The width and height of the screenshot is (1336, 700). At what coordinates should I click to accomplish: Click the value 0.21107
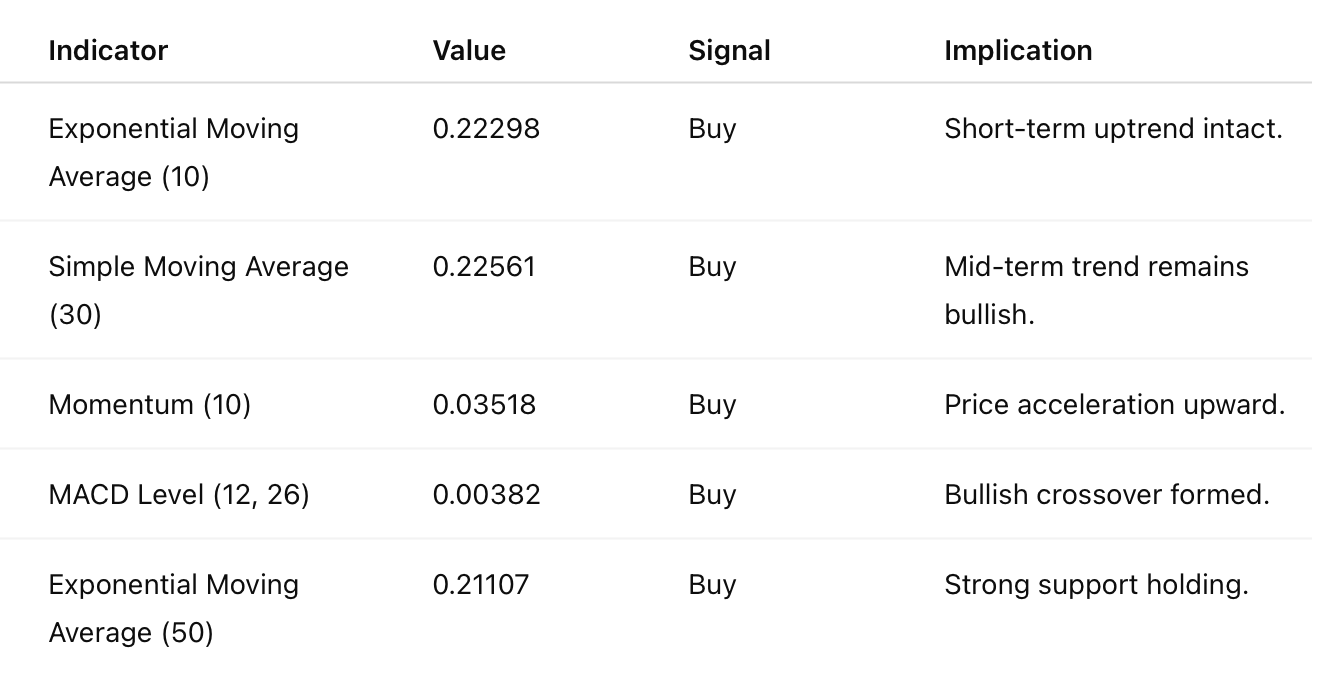click(480, 584)
